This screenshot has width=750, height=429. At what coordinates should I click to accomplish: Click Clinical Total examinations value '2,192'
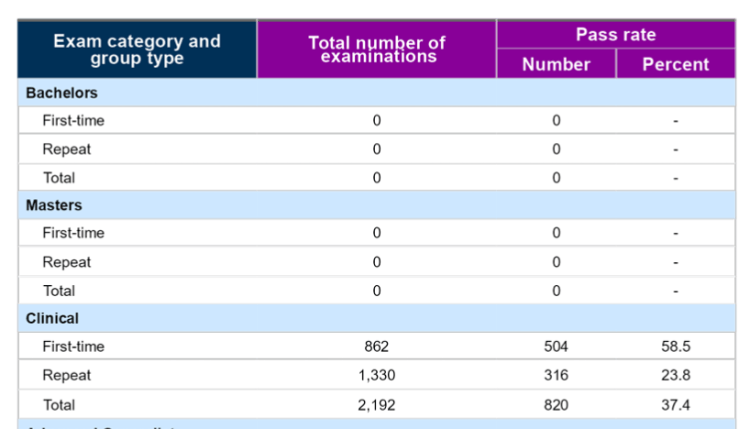coord(377,406)
